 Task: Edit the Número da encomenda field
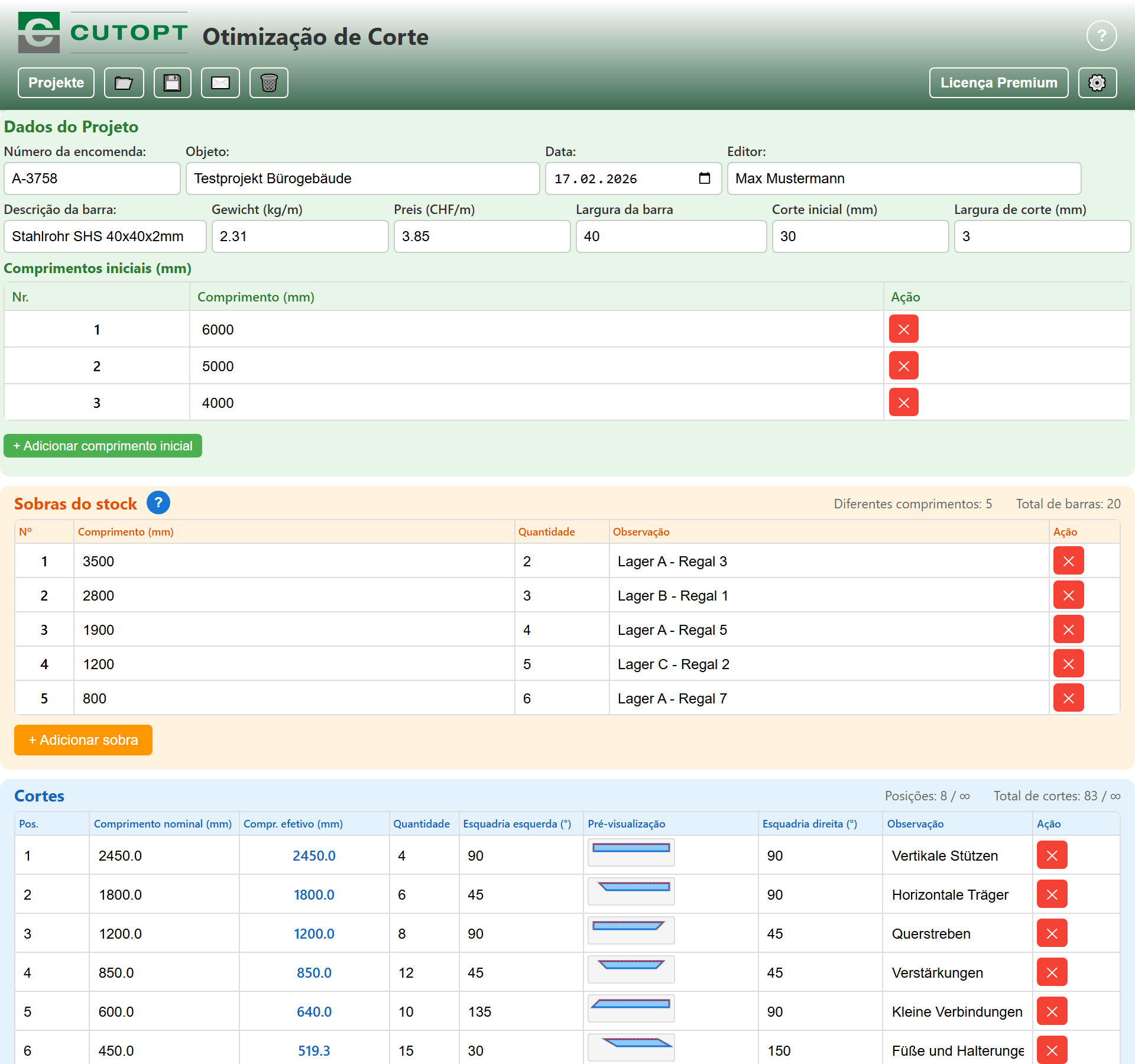(x=92, y=179)
